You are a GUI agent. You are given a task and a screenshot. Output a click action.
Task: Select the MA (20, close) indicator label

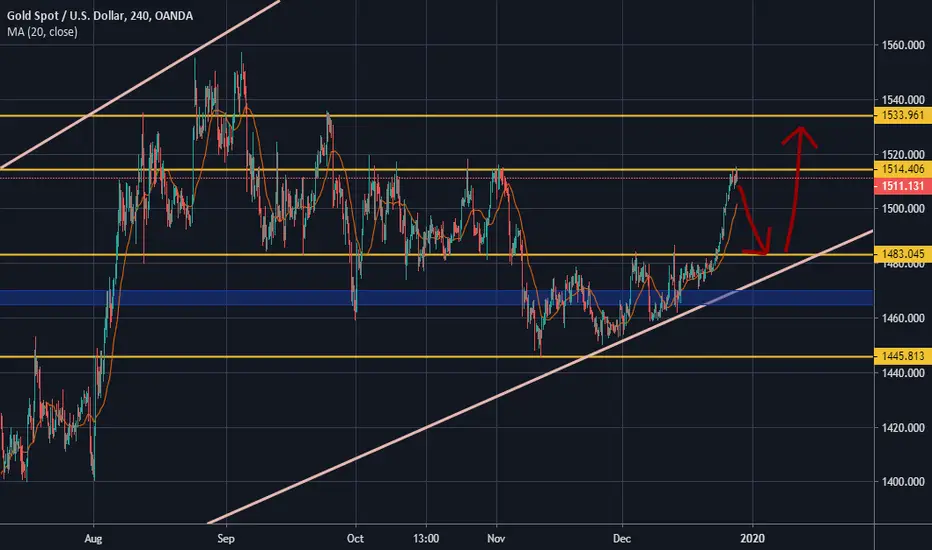[x=42, y=32]
